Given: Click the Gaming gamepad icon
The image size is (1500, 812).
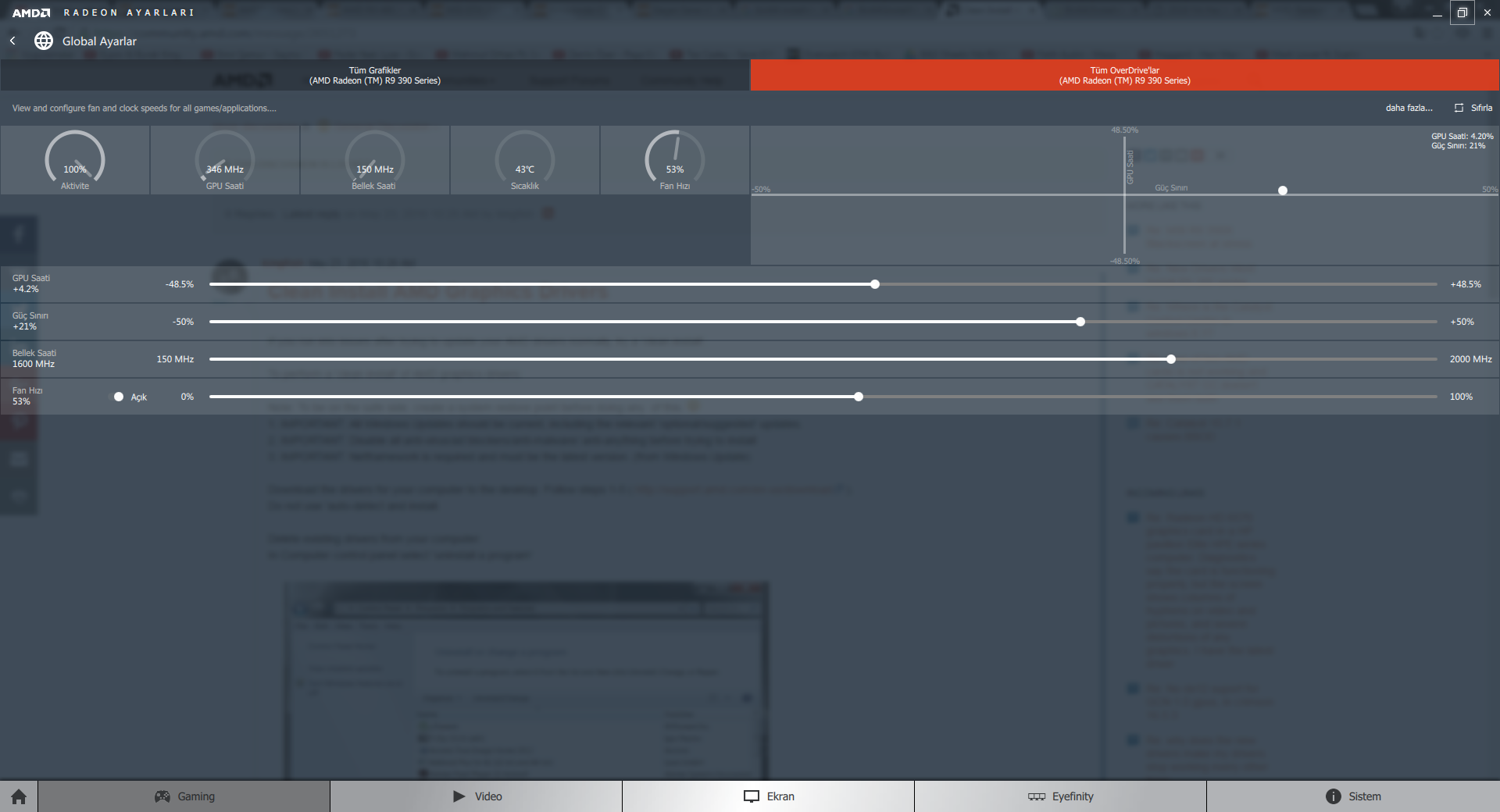Looking at the screenshot, I should [x=162, y=796].
